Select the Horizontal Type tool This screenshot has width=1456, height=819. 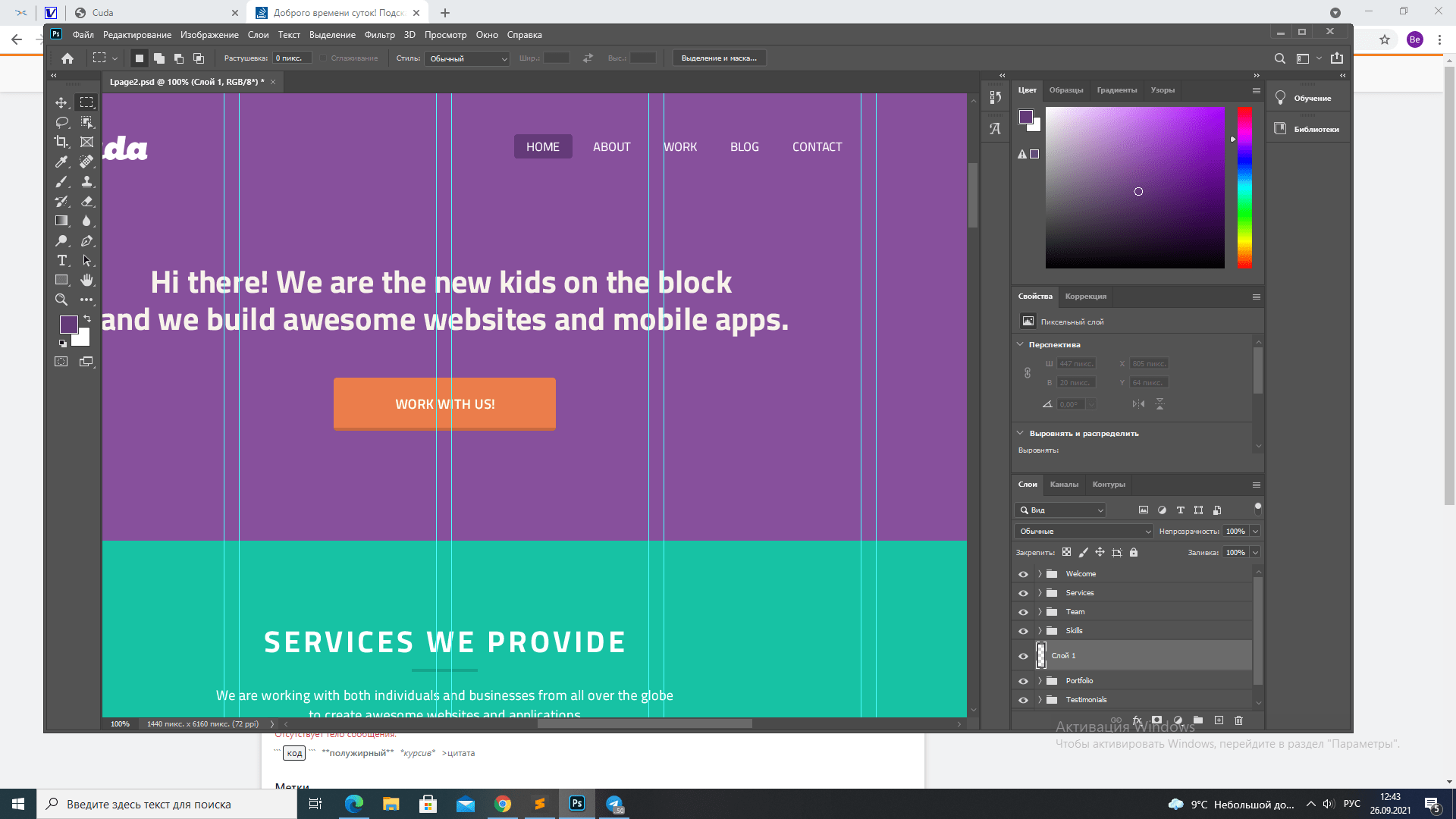coord(61,260)
